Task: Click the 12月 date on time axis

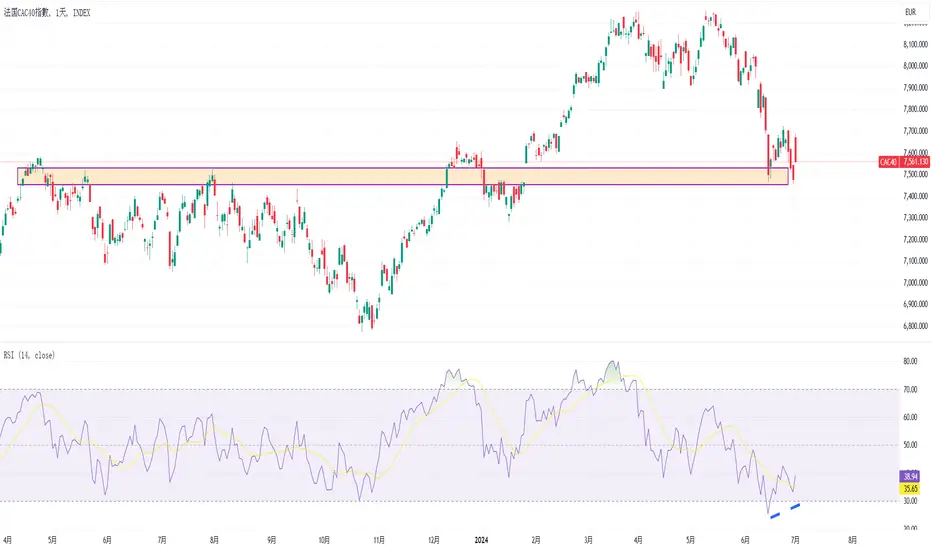Action: [433, 540]
